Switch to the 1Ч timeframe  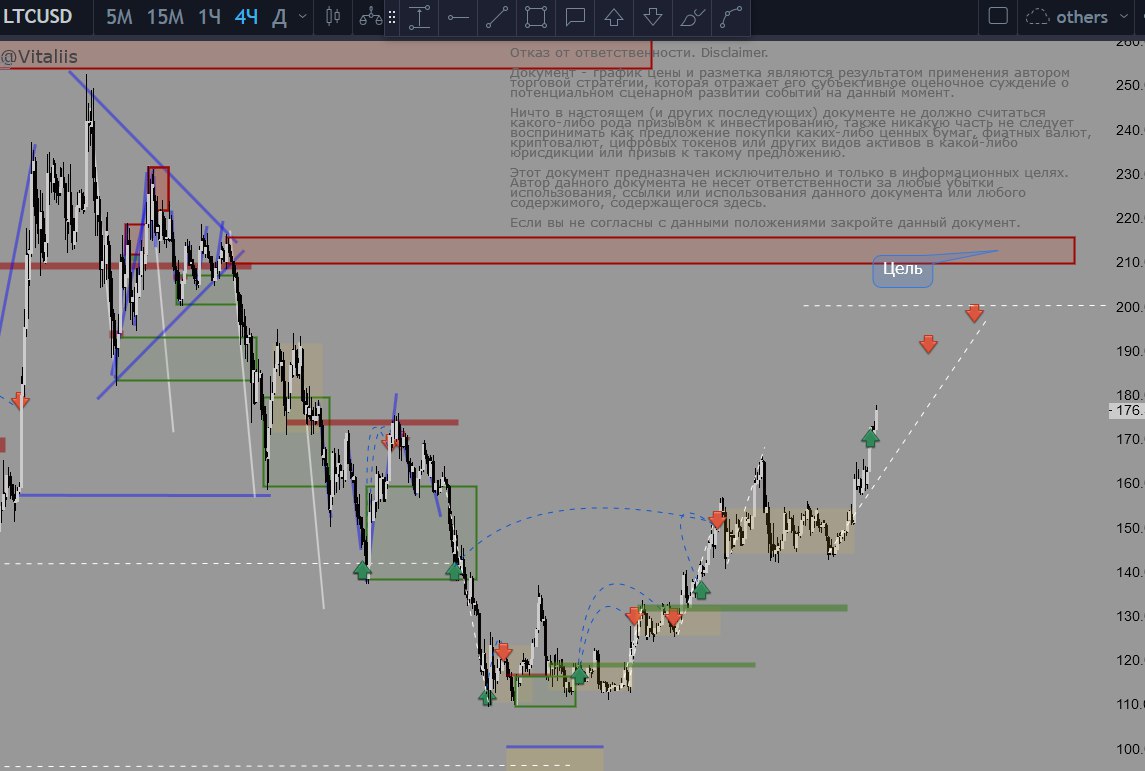(210, 17)
